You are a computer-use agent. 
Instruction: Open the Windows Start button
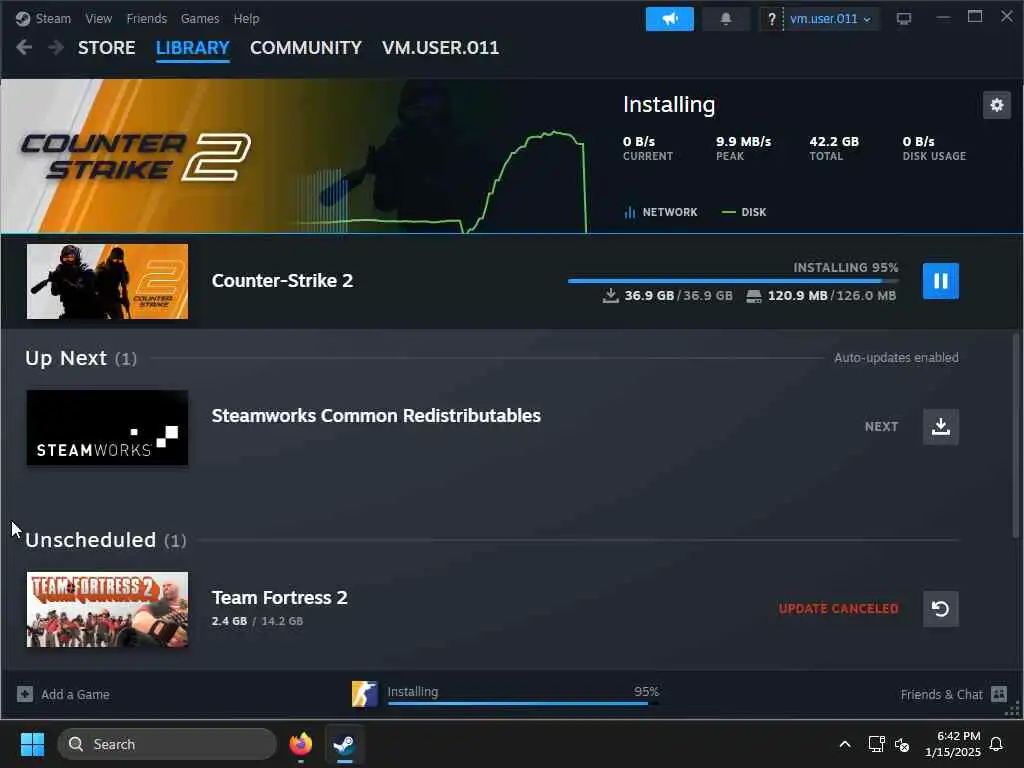coord(32,744)
